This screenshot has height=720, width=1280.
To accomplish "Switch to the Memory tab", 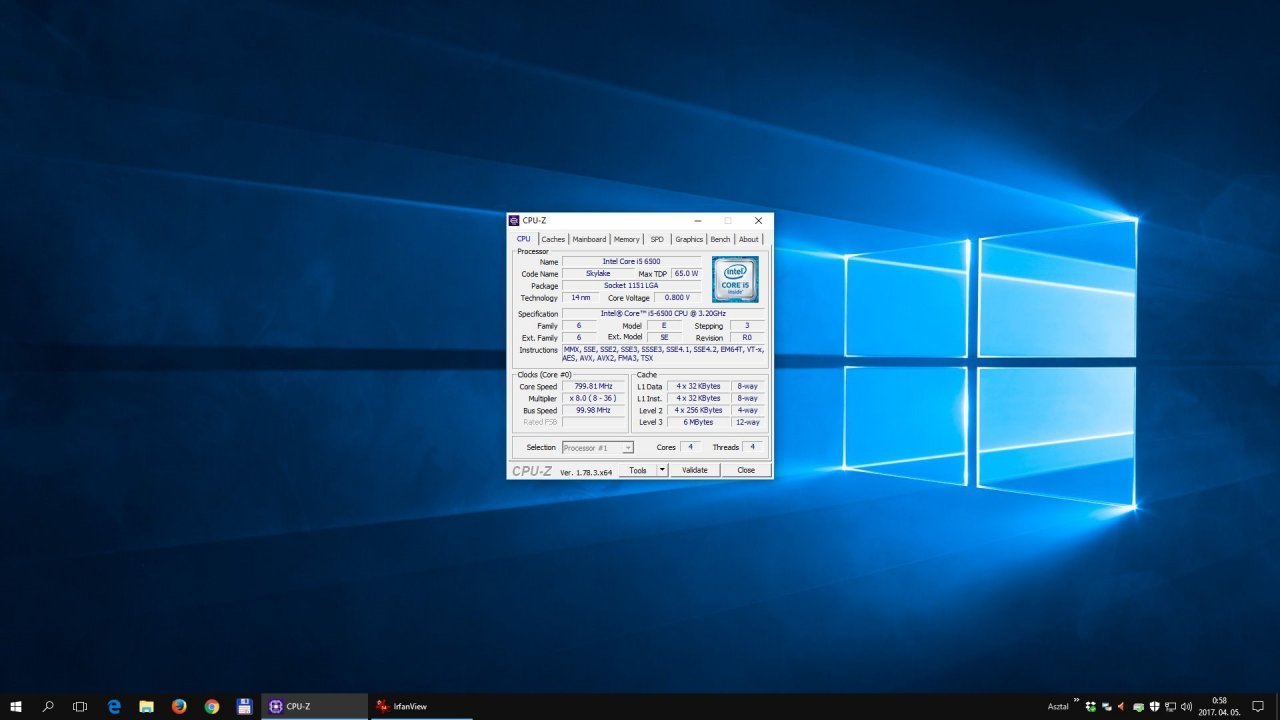I will [626, 239].
